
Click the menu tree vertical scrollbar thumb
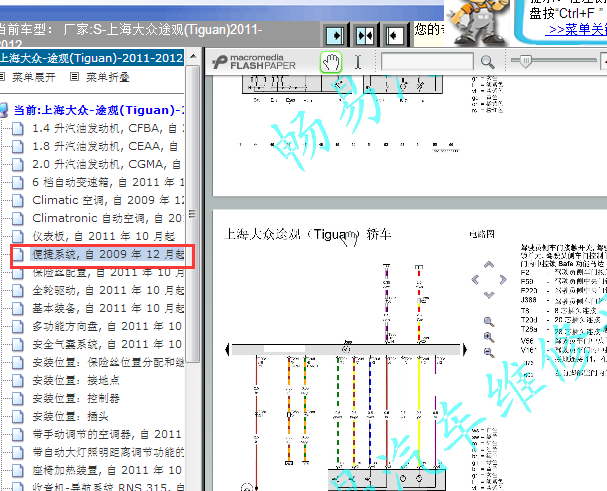pyautogui.click(x=193, y=213)
